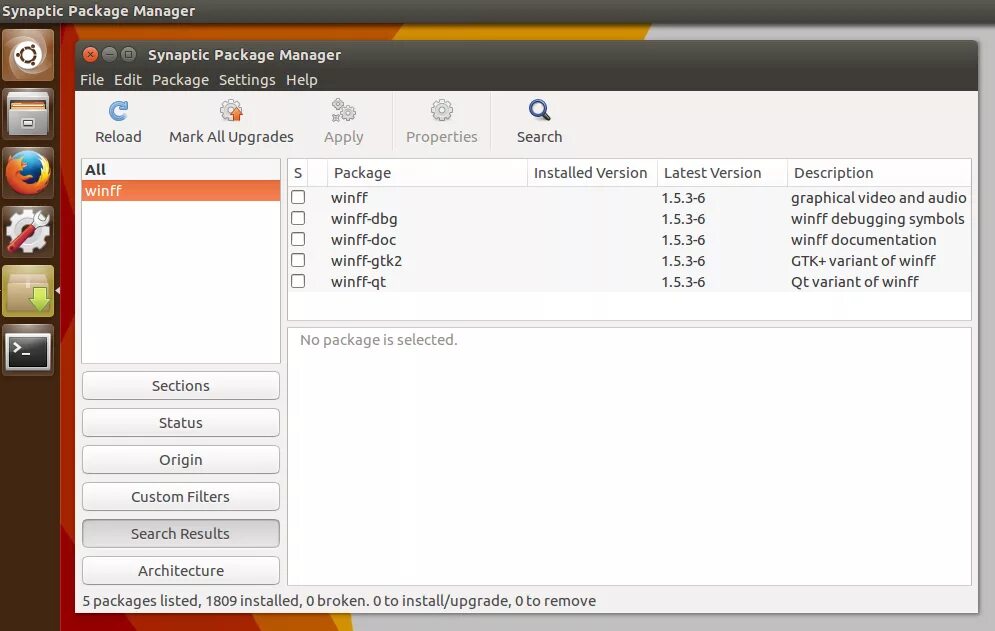Select the winff-dbg package name

[x=364, y=219]
